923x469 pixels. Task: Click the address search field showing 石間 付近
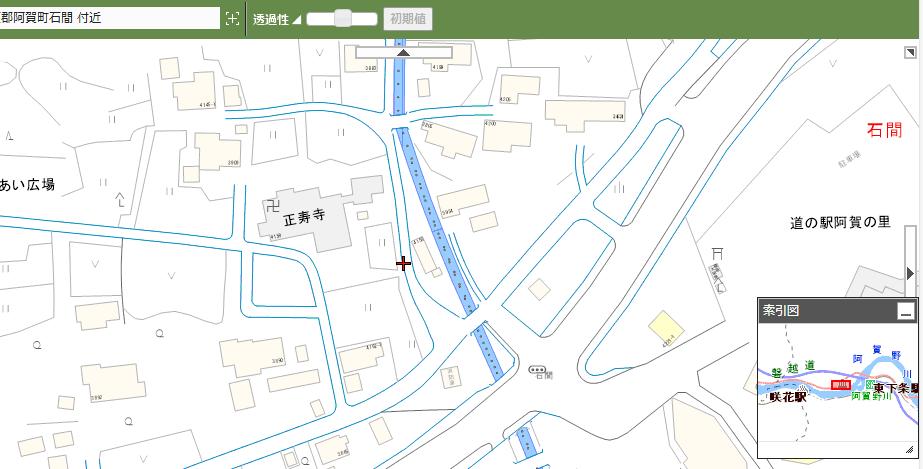(x=108, y=19)
